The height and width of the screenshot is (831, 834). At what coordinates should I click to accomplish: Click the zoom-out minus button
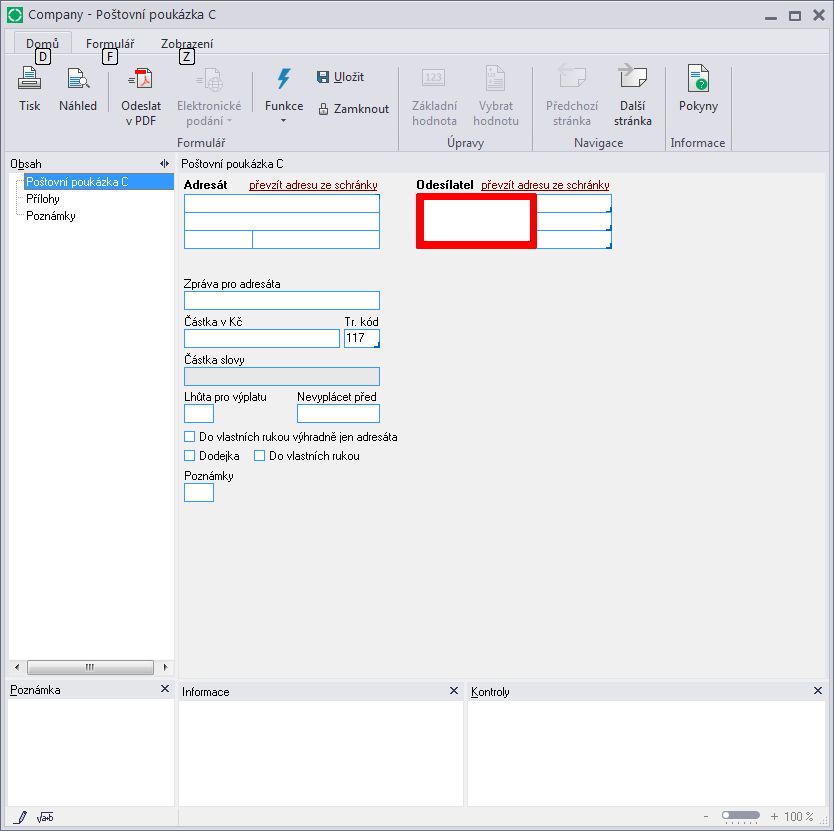[706, 817]
